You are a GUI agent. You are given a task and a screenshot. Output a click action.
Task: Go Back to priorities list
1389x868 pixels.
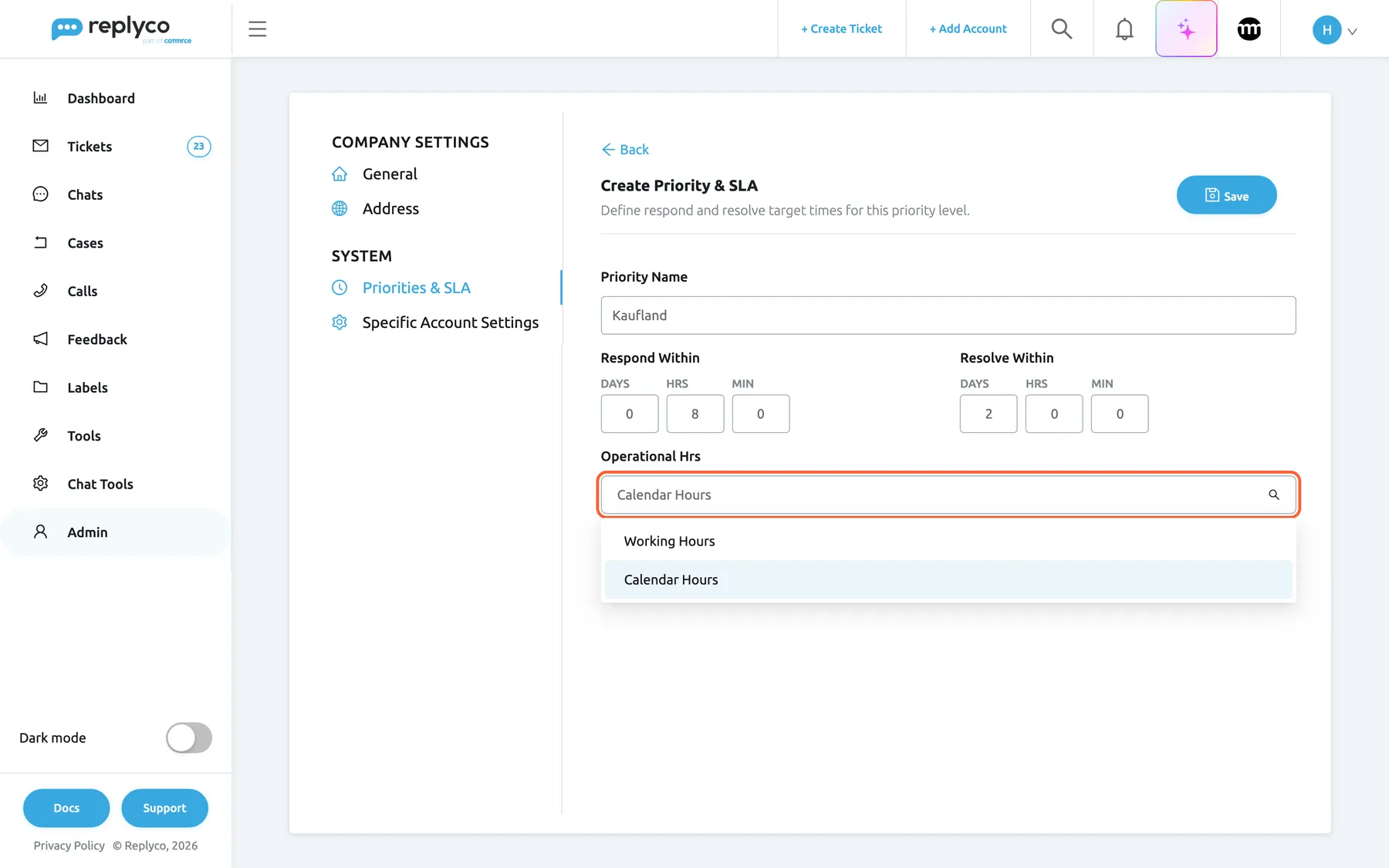[x=625, y=150]
